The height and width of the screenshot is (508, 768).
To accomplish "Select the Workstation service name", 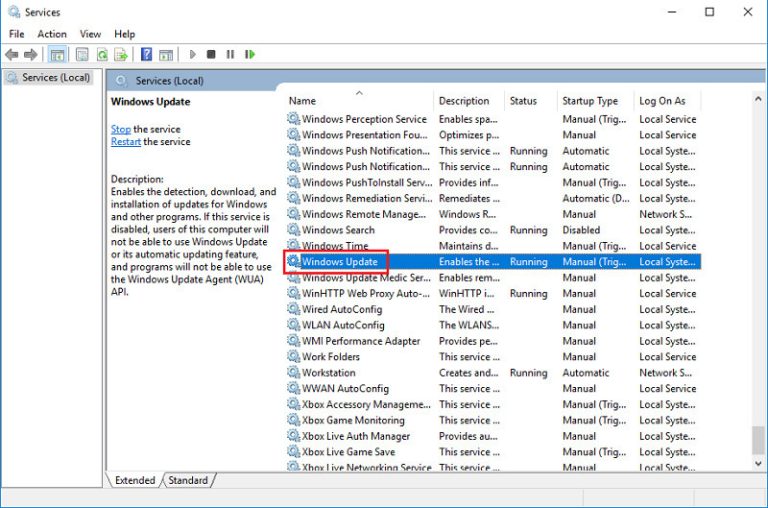I will (x=329, y=372).
